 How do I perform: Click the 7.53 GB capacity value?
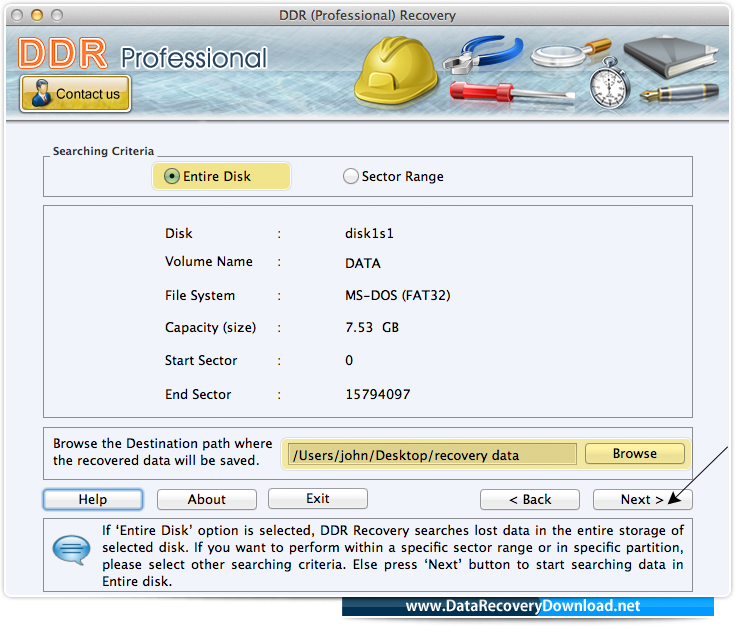tap(372, 327)
